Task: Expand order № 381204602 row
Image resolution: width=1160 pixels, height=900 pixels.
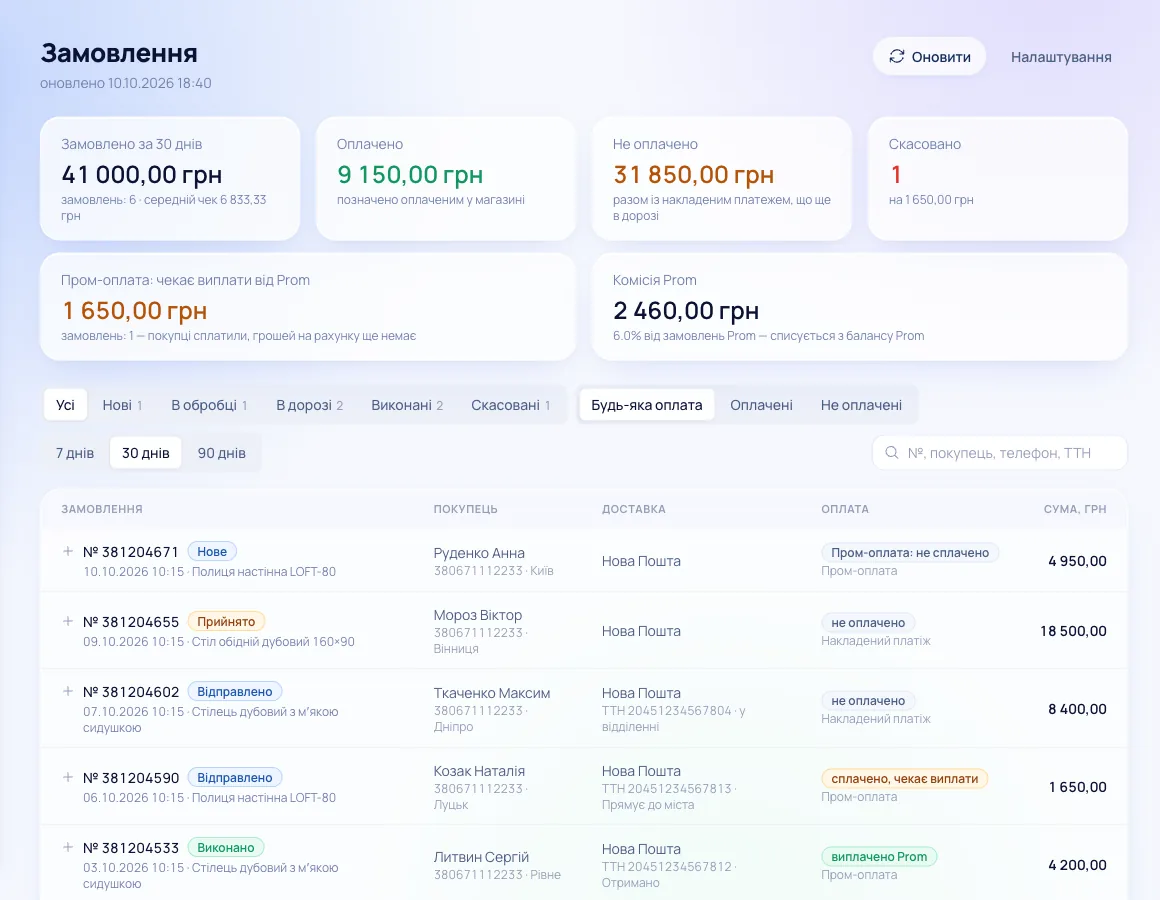Action: 68,691
